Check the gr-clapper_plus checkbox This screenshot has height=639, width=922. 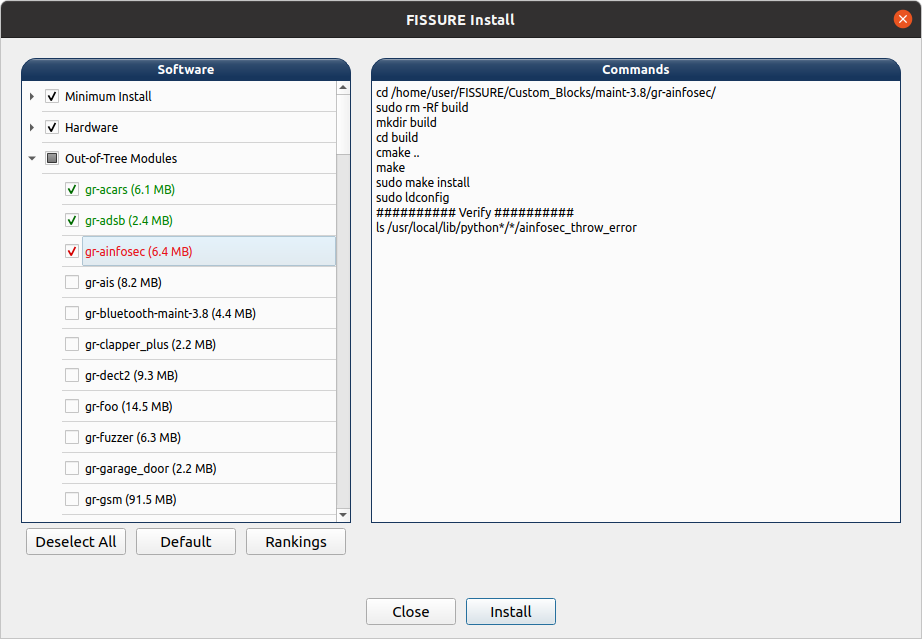point(72,344)
